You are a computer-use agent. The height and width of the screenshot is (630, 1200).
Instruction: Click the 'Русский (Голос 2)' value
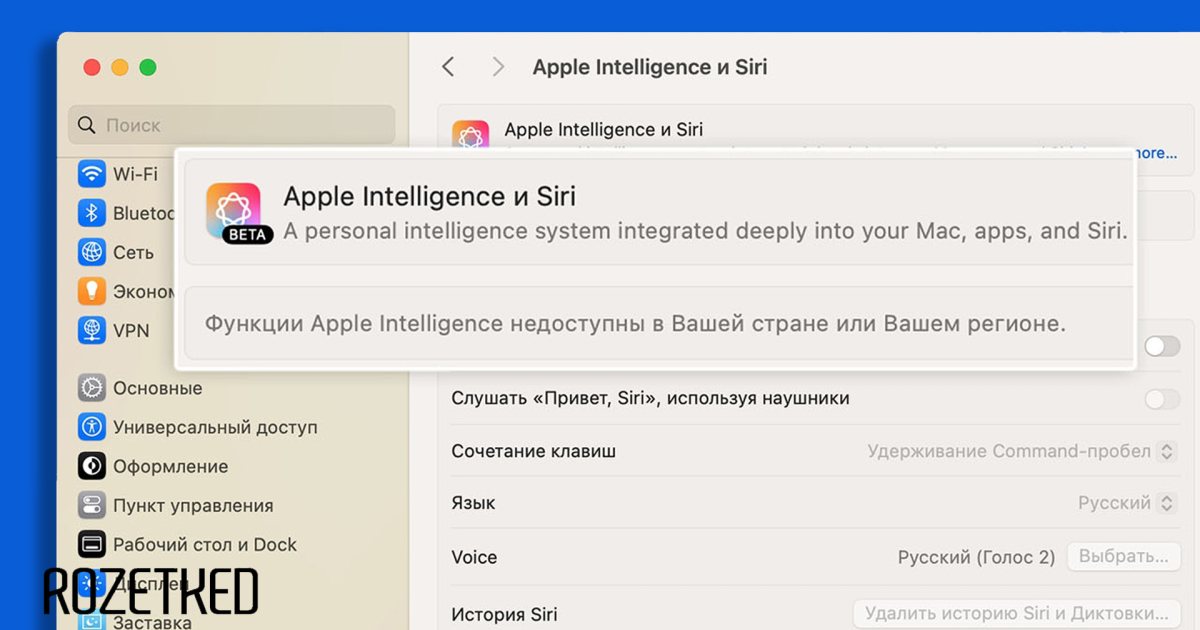coord(976,557)
